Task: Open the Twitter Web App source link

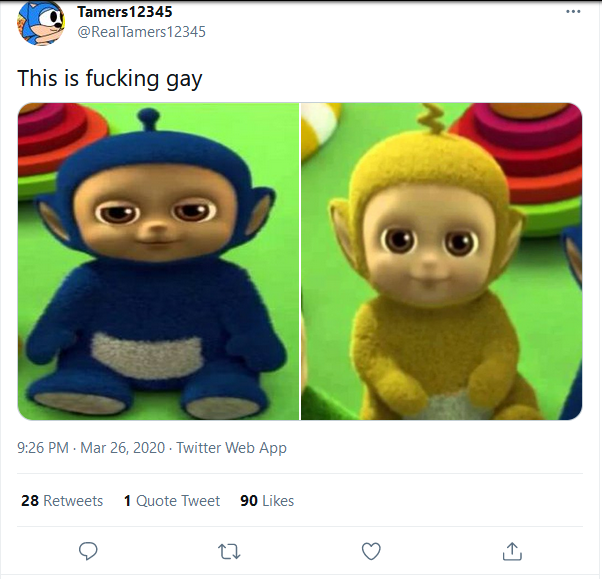Action: [x=231, y=448]
